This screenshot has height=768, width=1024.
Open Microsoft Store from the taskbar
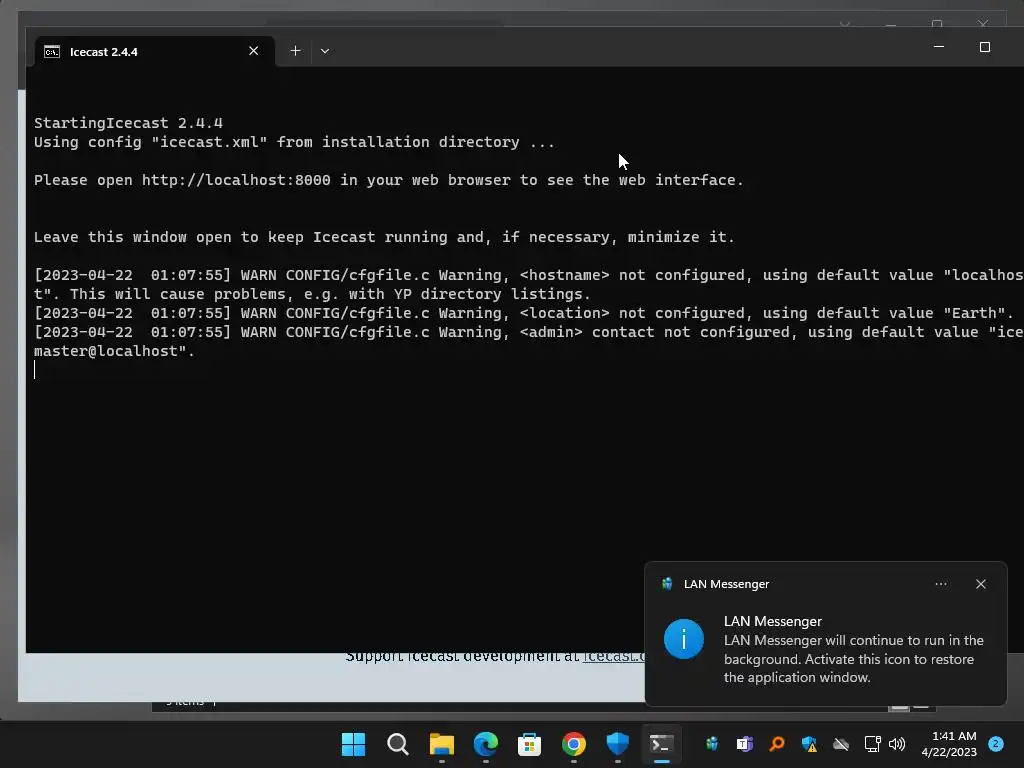530,744
